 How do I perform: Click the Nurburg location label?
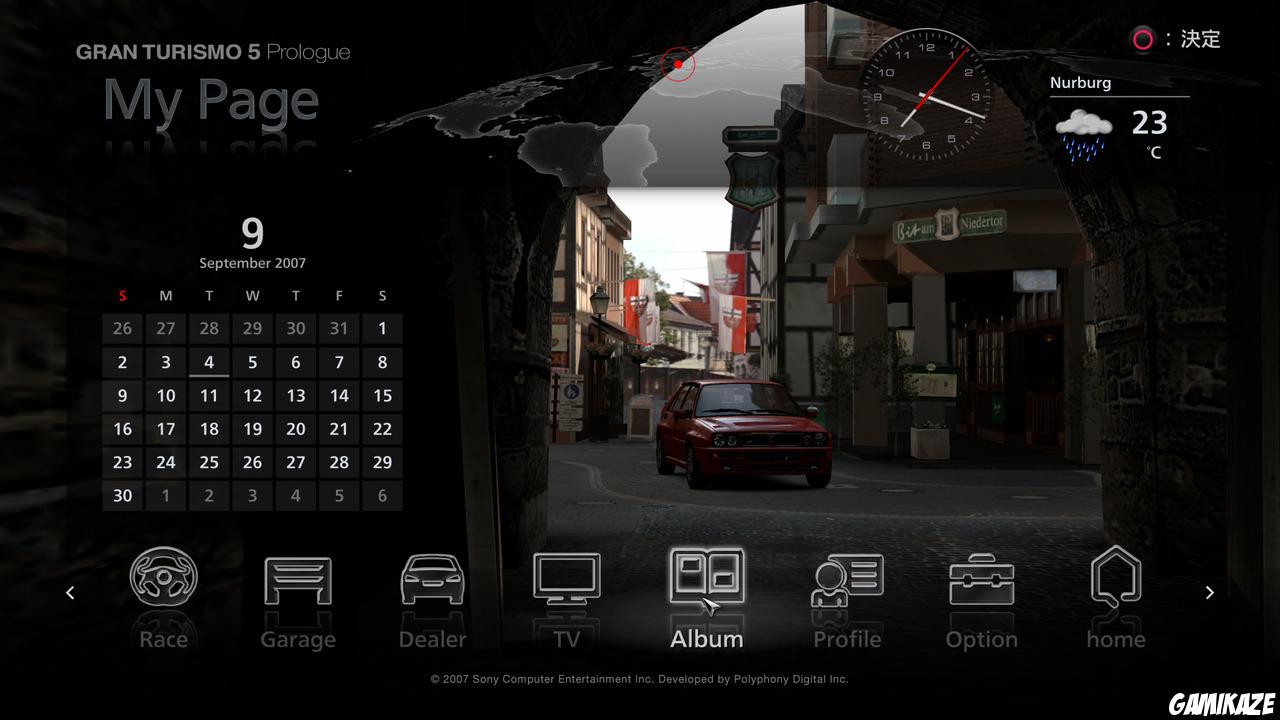click(x=1079, y=82)
